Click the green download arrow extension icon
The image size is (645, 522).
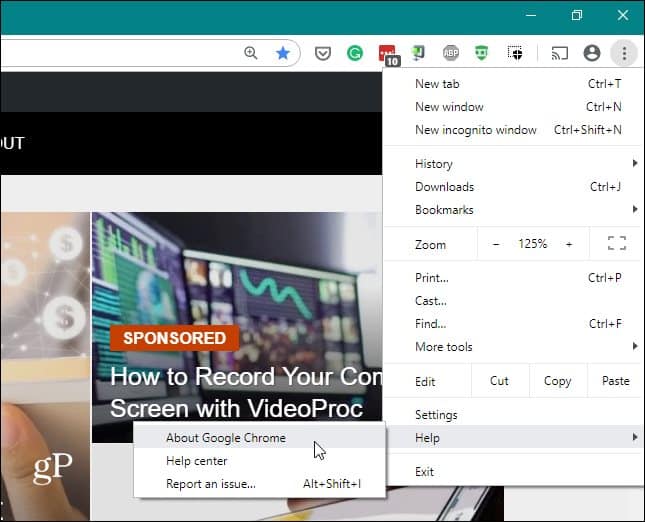click(418, 53)
